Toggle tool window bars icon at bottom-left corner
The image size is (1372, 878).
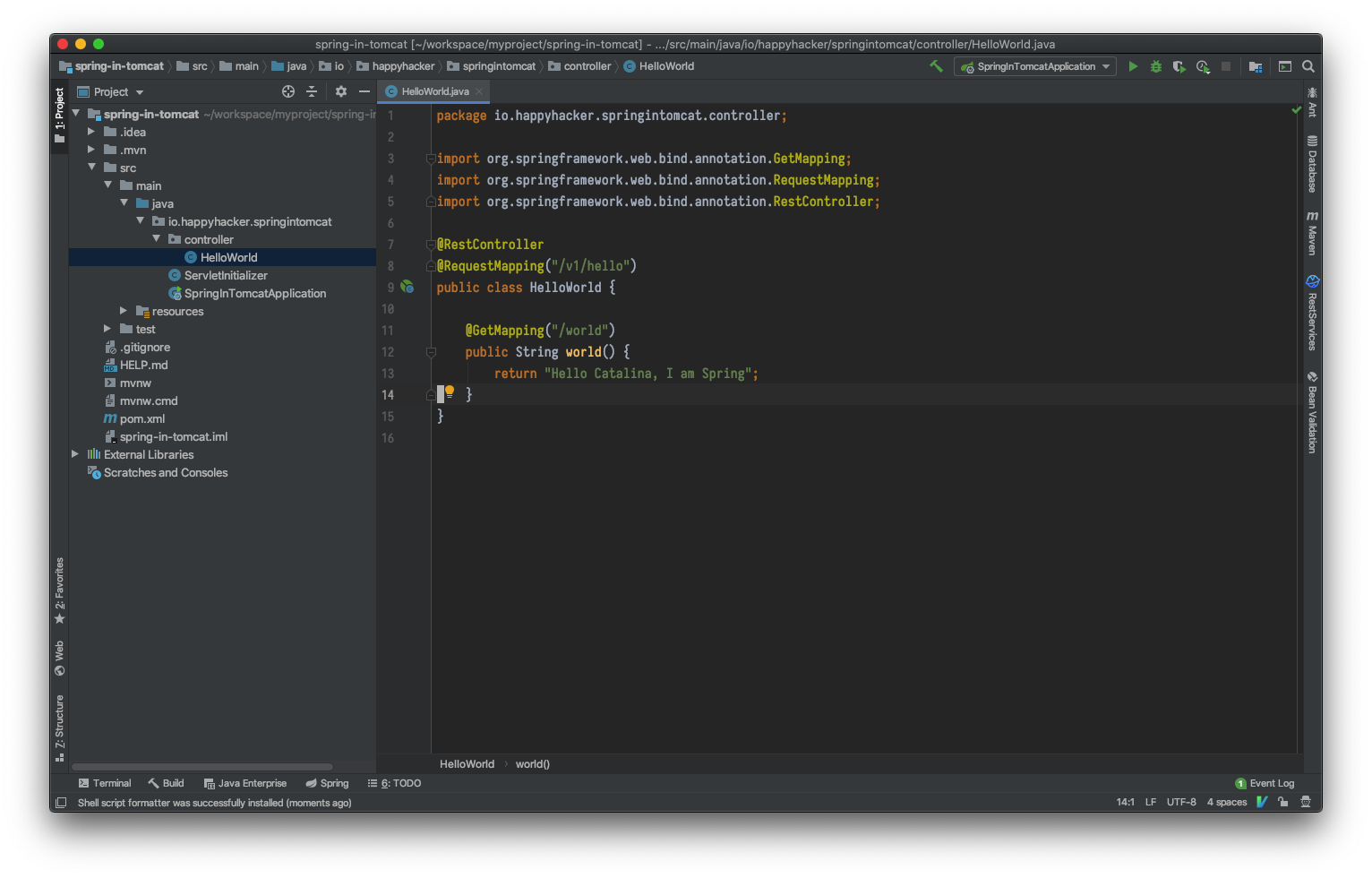[61, 803]
